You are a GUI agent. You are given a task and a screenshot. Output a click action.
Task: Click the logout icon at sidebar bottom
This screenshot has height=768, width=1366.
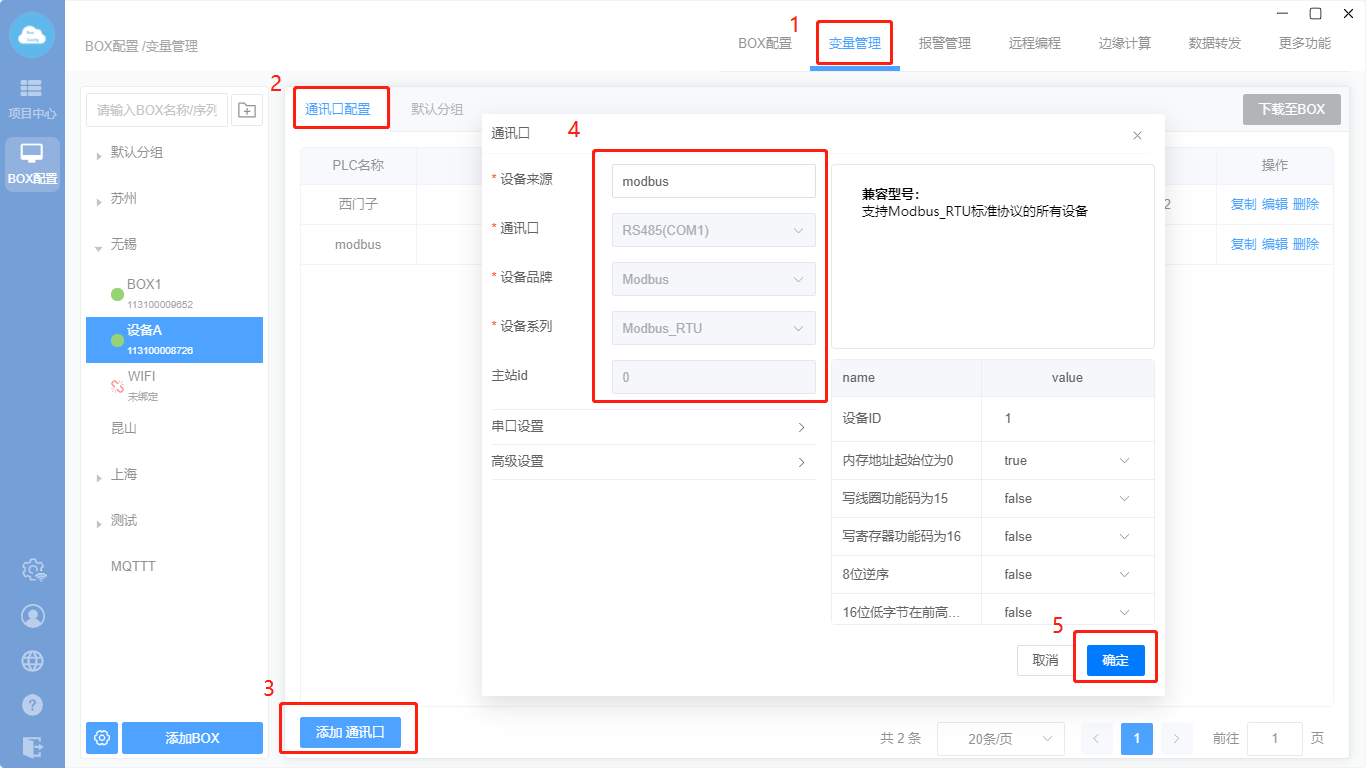(33, 746)
